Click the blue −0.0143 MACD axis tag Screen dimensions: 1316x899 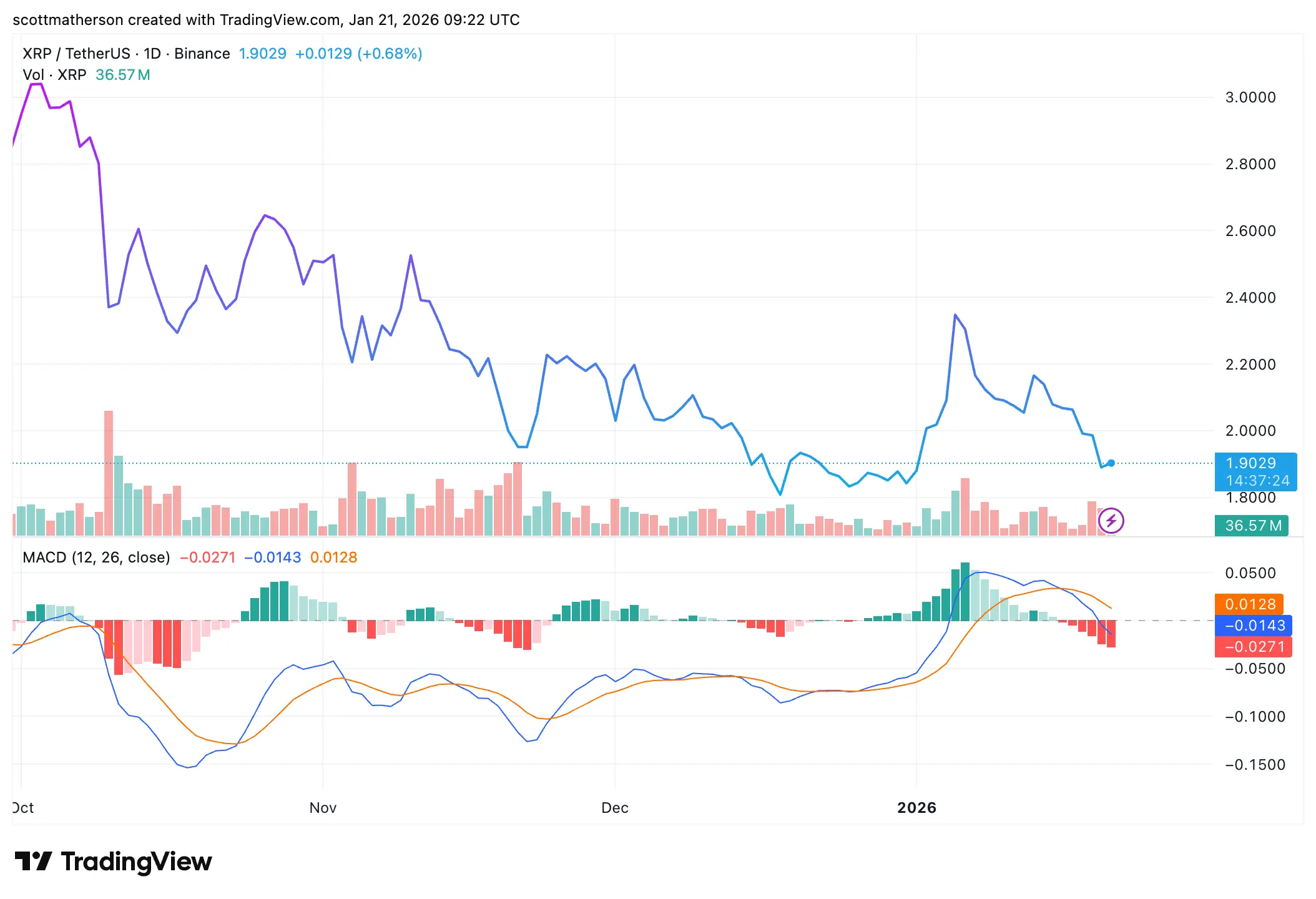(x=1254, y=626)
